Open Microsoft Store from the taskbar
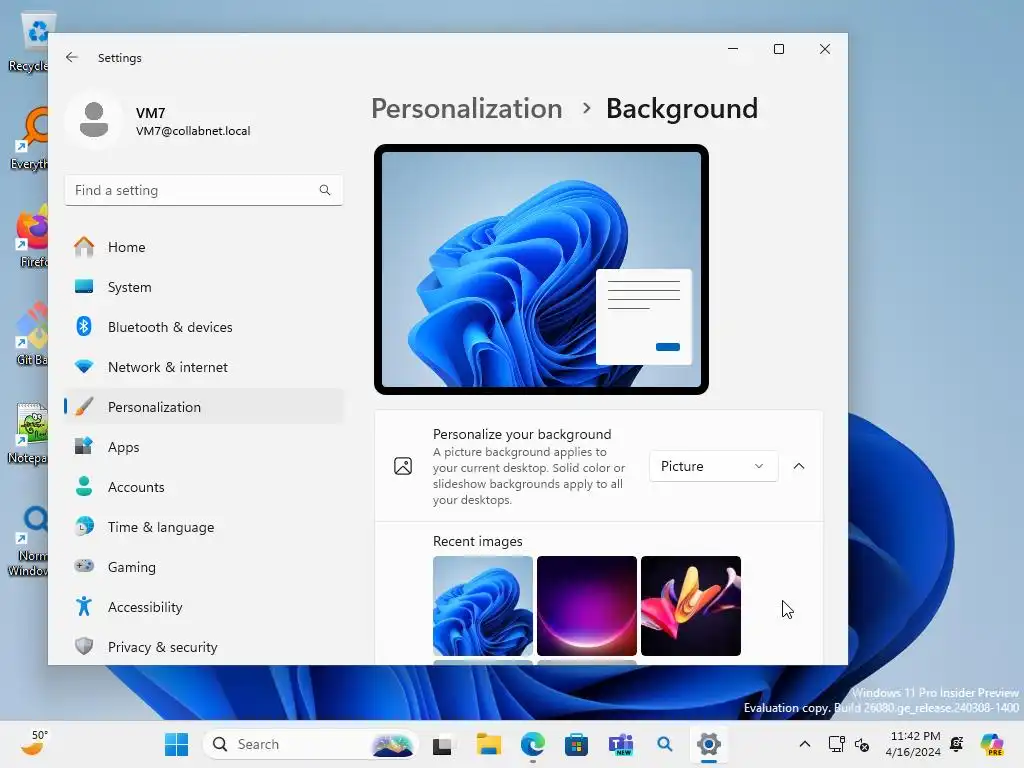The image size is (1024, 768). [576, 744]
